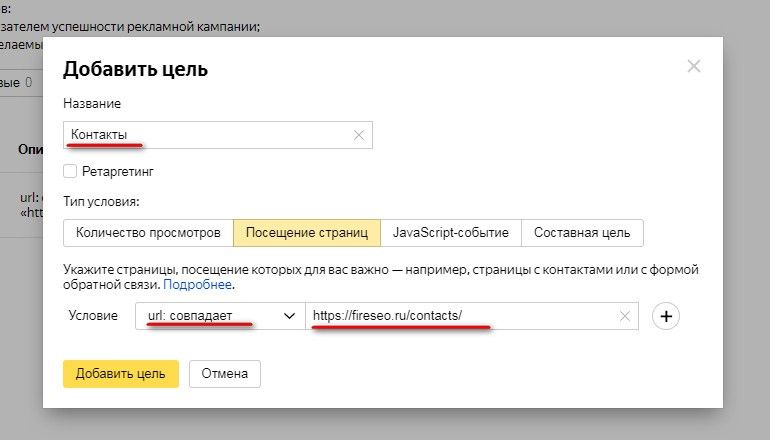The height and width of the screenshot is (440, 770).
Task: Click the Условие row label
Action: [x=93, y=316]
